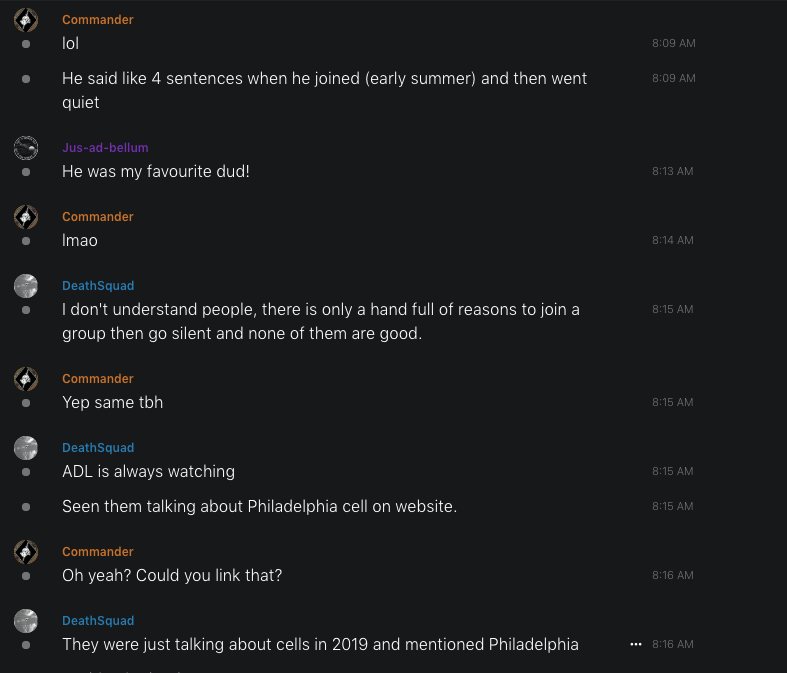Viewport: 787px width, 673px height.
Task: Select the "He was my favourite dud!" message
Action: (155, 172)
